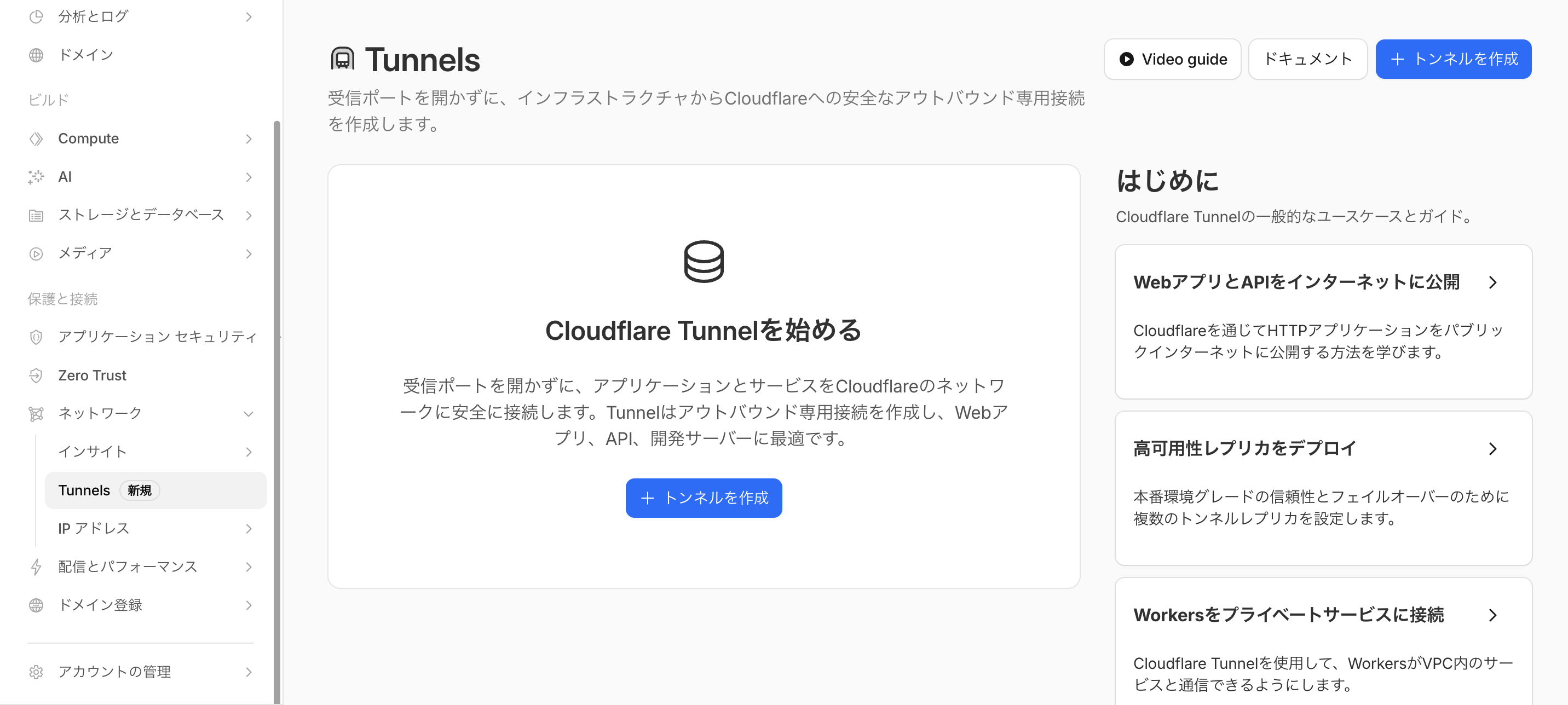Expand the インサイト submenu chevron
The width and height of the screenshot is (1568, 705).
point(249,452)
